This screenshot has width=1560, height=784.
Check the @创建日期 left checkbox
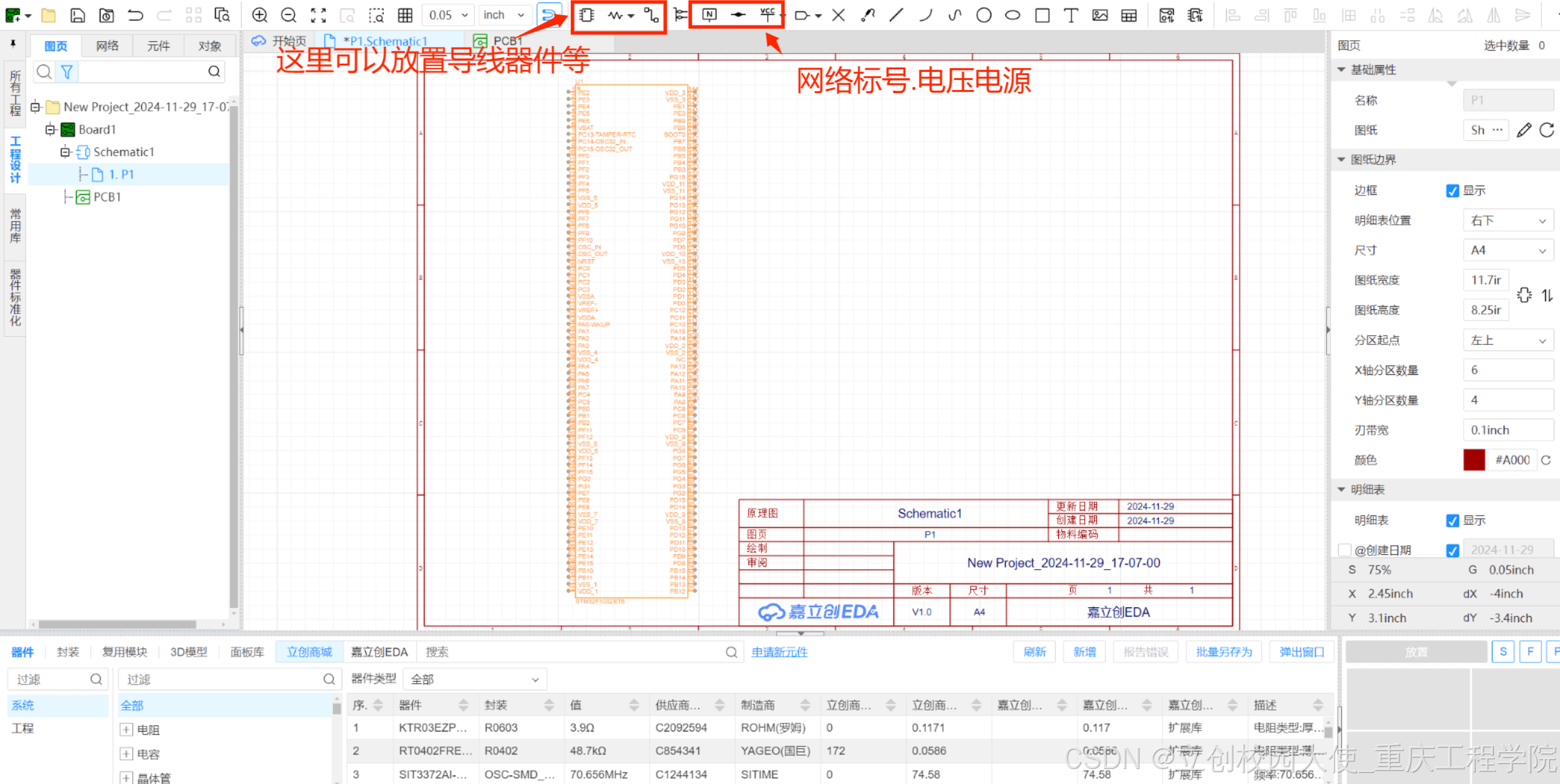pos(1344,550)
